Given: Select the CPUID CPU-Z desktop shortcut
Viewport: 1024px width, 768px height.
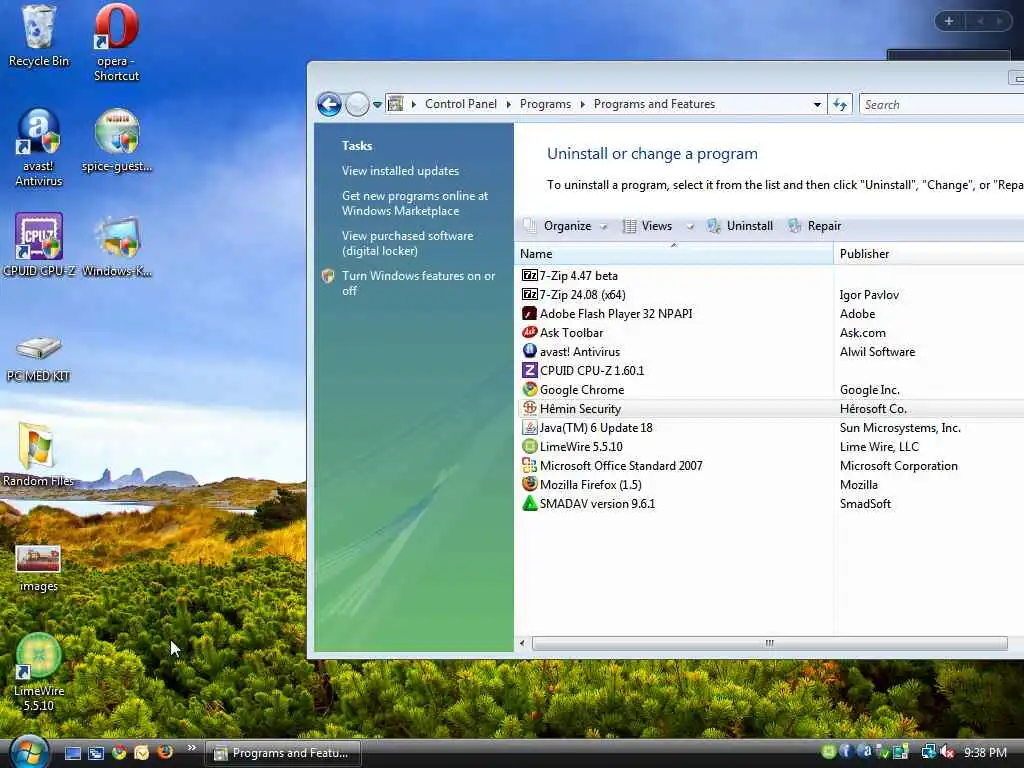Looking at the screenshot, I should click(39, 246).
